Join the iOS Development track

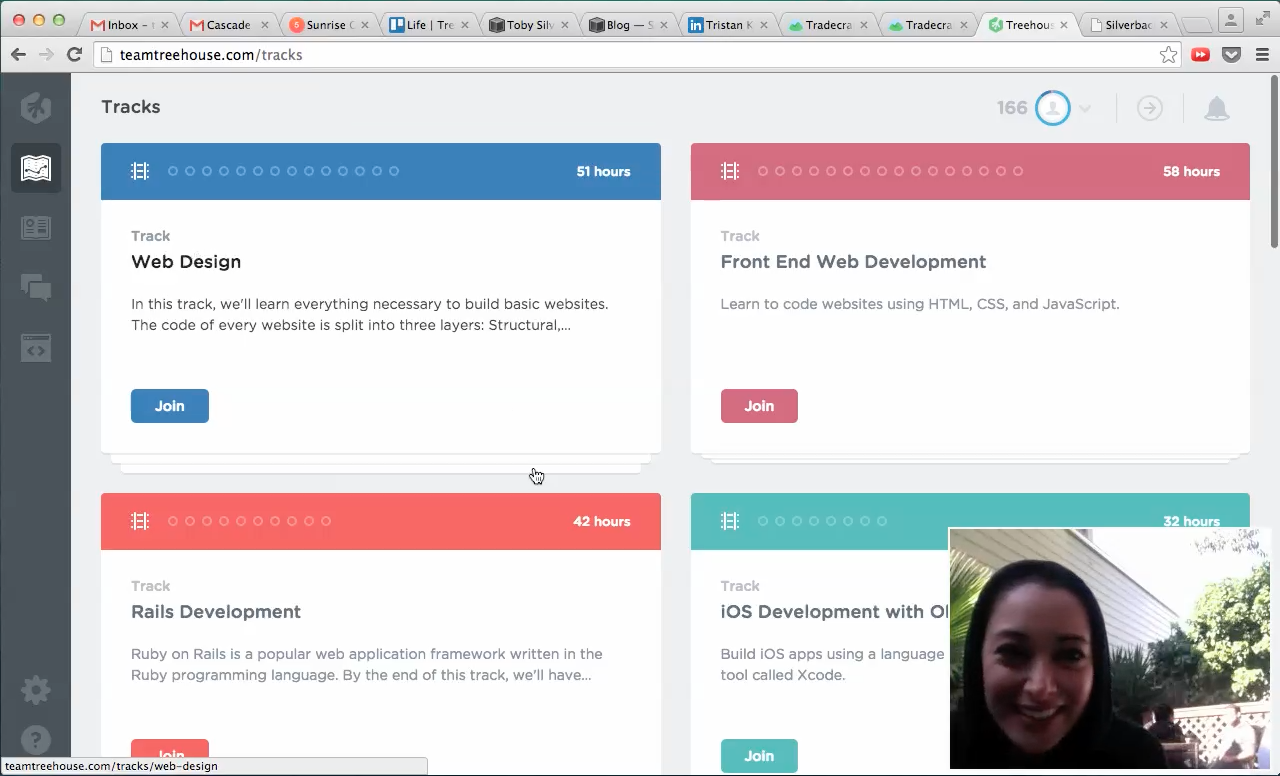click(x=759, y=756)
